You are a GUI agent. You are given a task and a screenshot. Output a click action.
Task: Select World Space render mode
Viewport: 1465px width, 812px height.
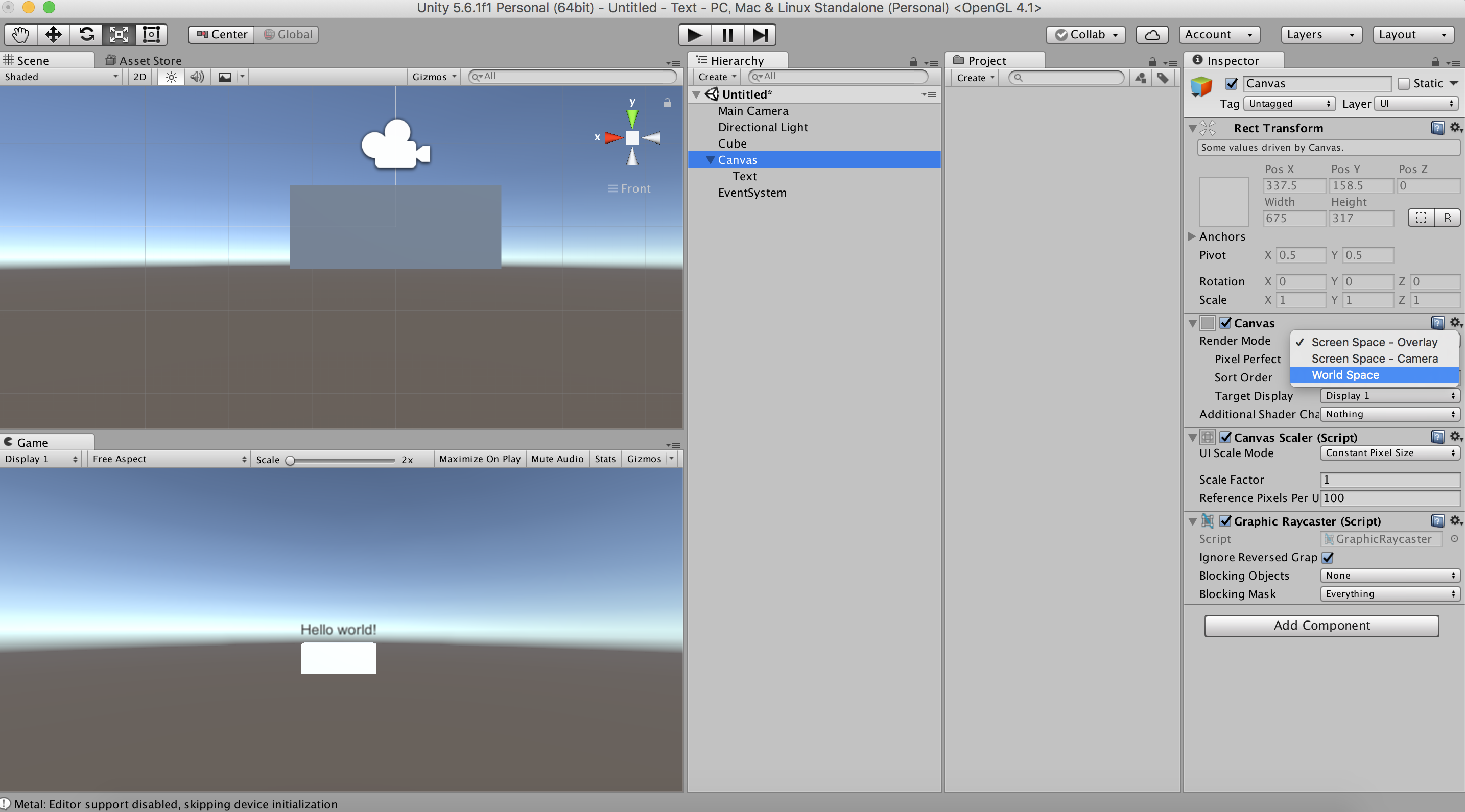click(x=1344, y=375)
